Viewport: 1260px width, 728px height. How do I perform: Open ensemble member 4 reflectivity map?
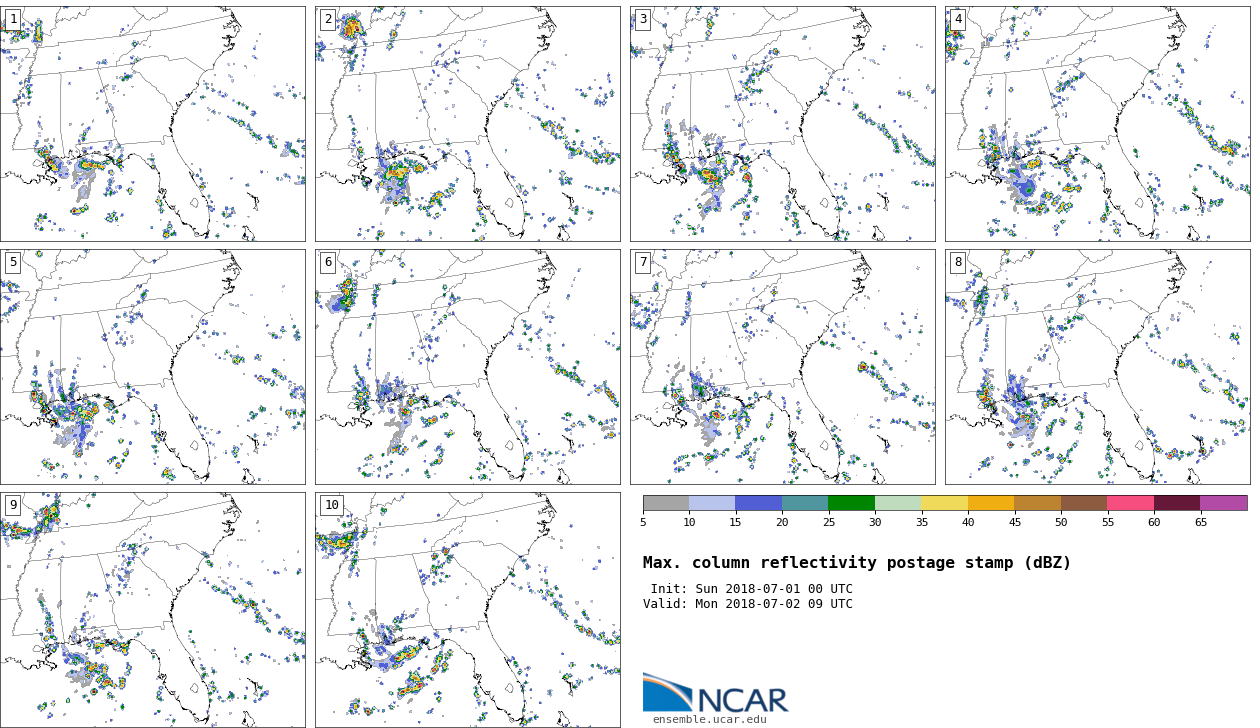point(1098,124)
